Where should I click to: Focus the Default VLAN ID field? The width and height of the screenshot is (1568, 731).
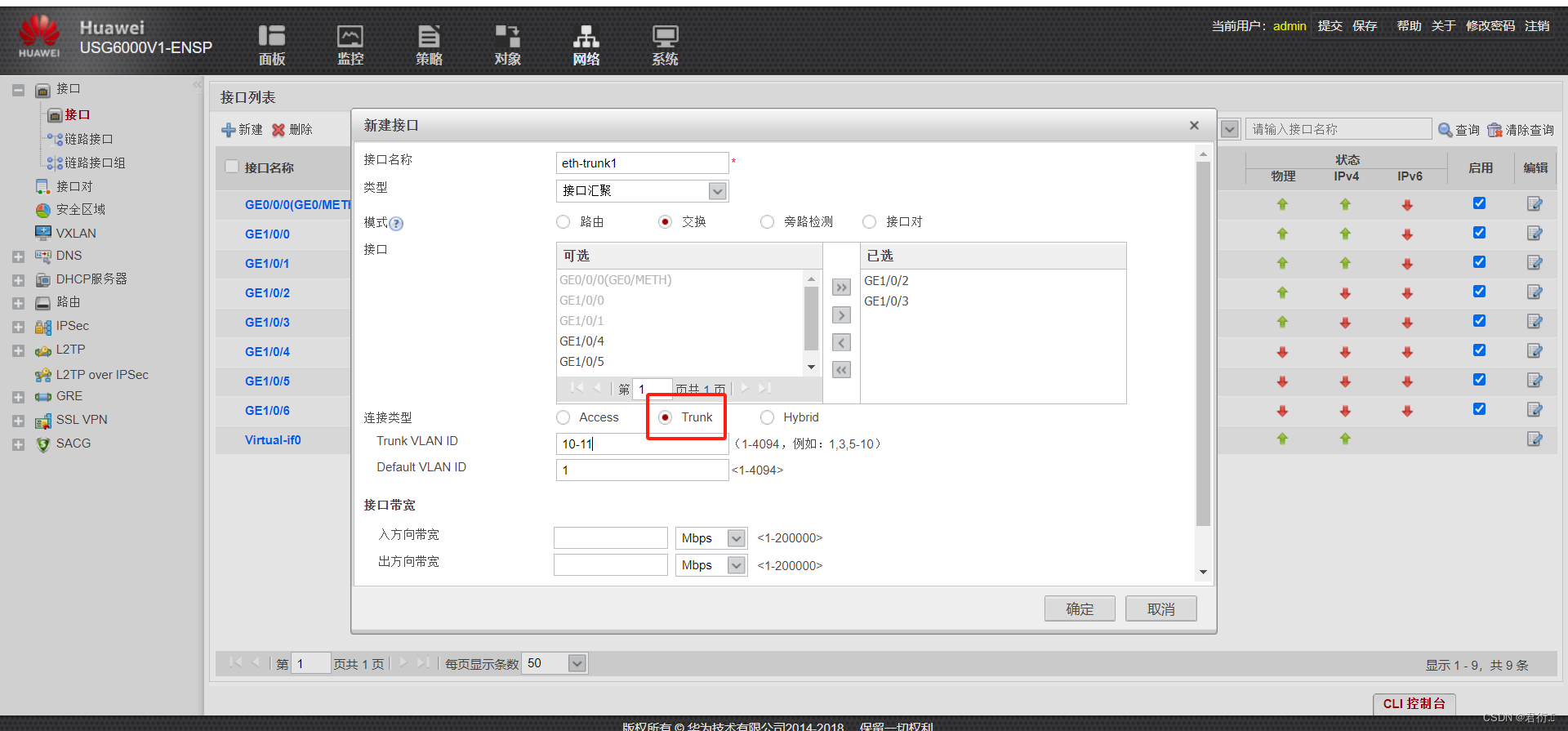pos(642,470)
